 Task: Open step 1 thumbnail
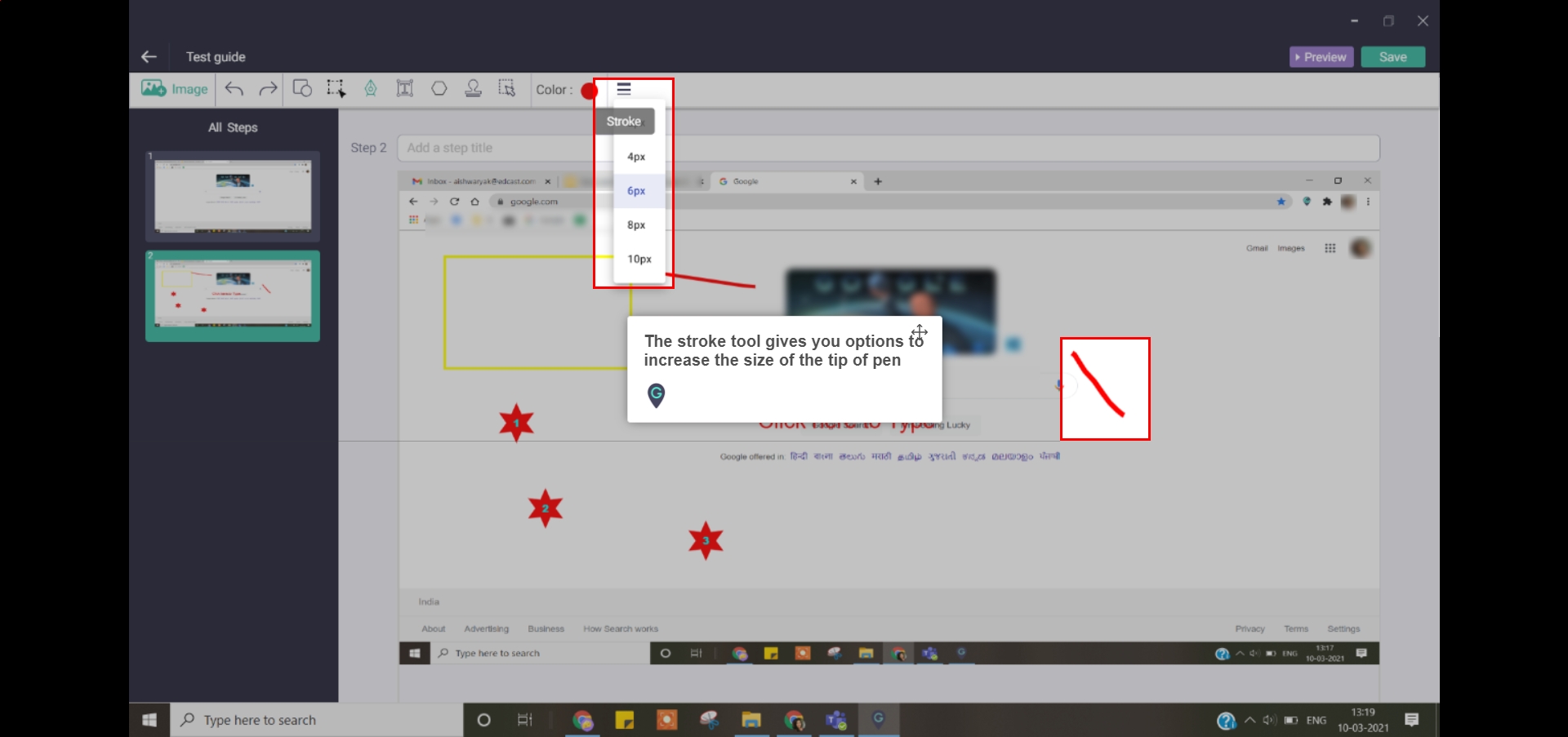point(233,196)
